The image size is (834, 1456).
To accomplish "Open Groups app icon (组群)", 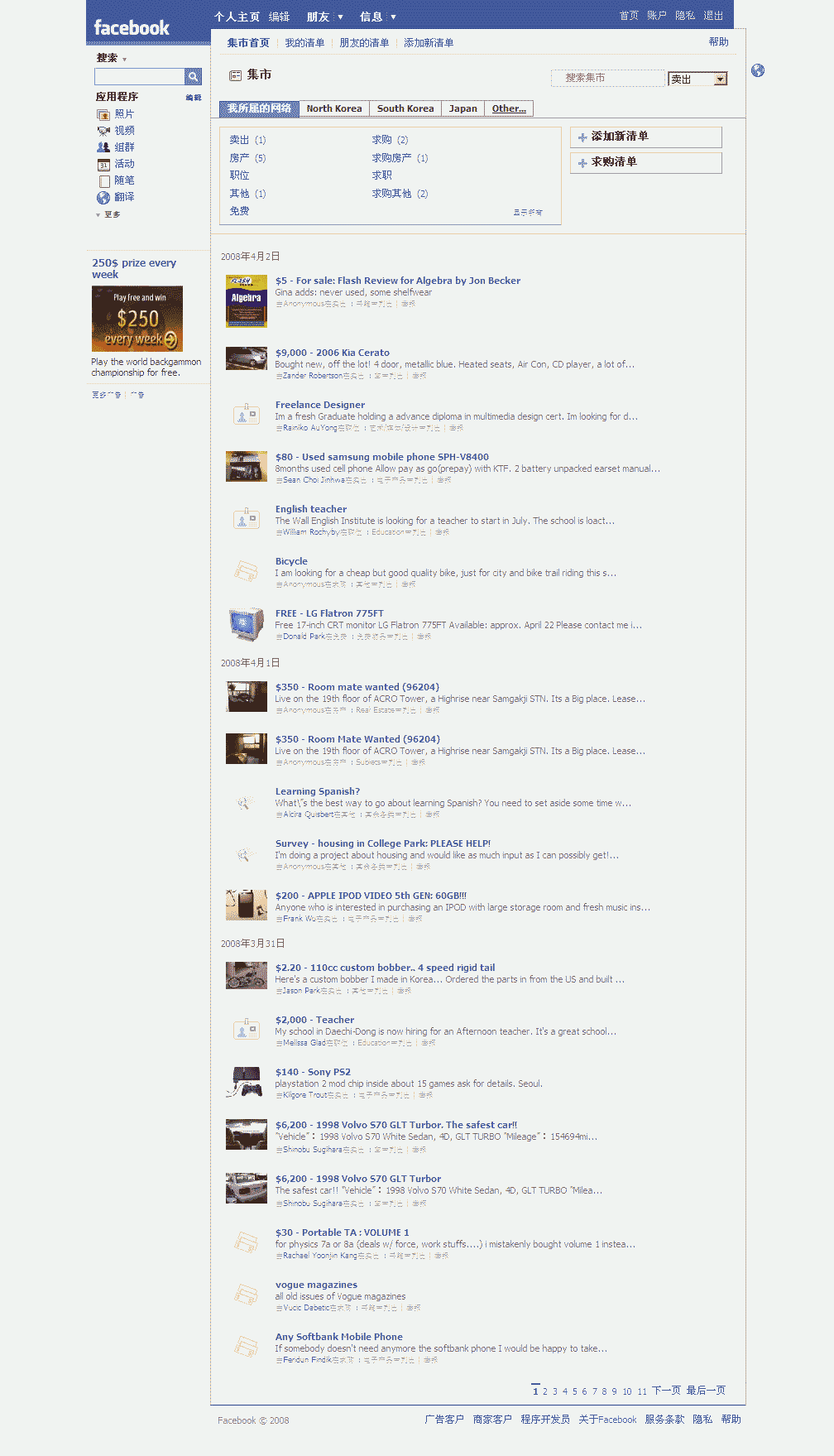I will pyautogui.click(x=103, y=147).
